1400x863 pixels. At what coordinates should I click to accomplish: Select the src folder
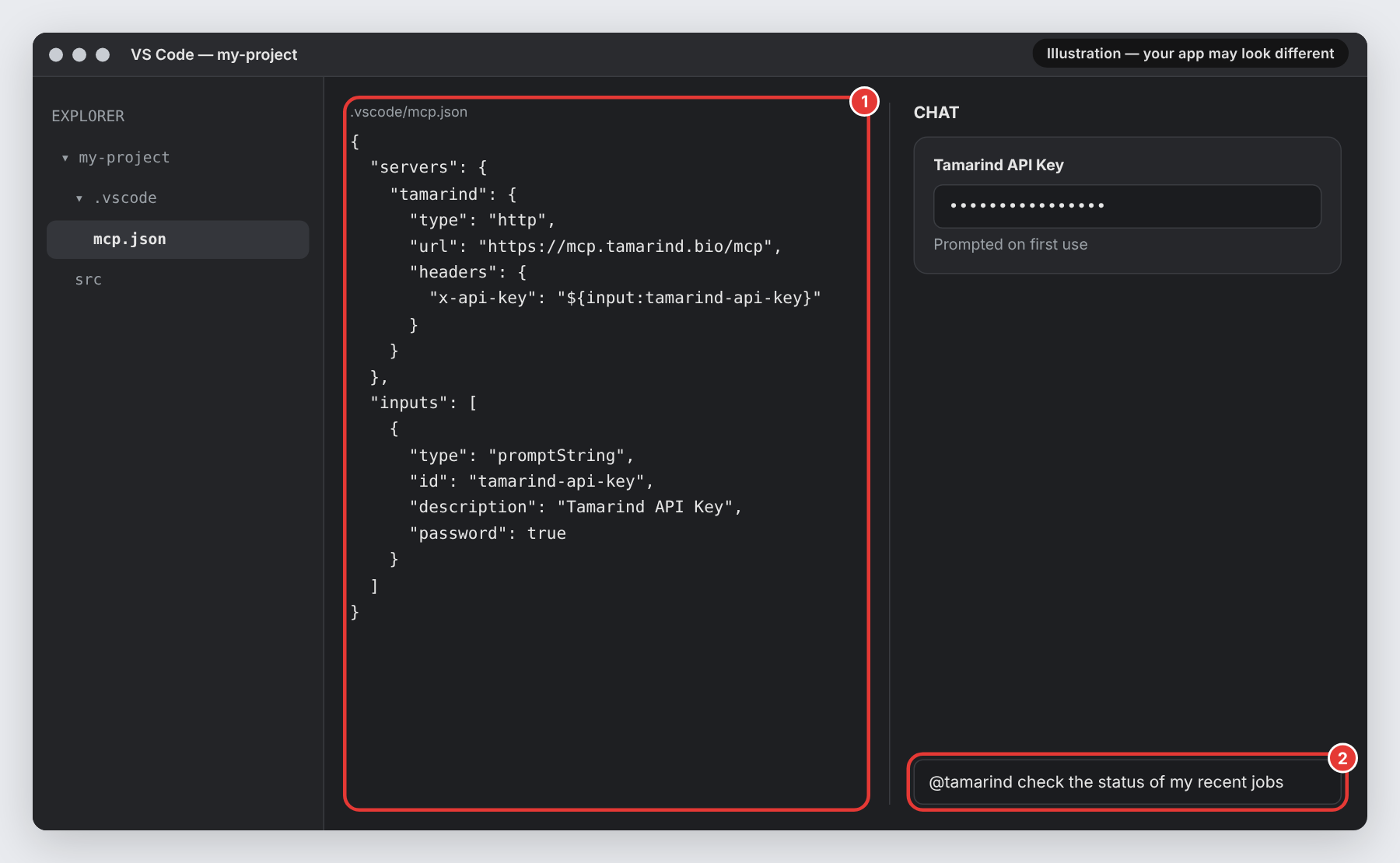coord(89,280)
